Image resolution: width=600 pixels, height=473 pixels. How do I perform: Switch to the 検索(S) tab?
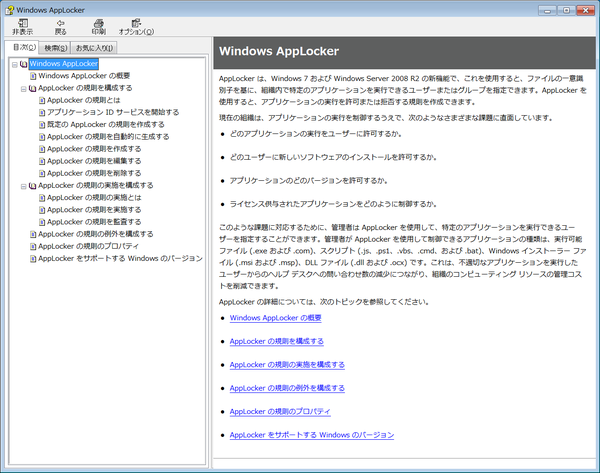point(55,48)
